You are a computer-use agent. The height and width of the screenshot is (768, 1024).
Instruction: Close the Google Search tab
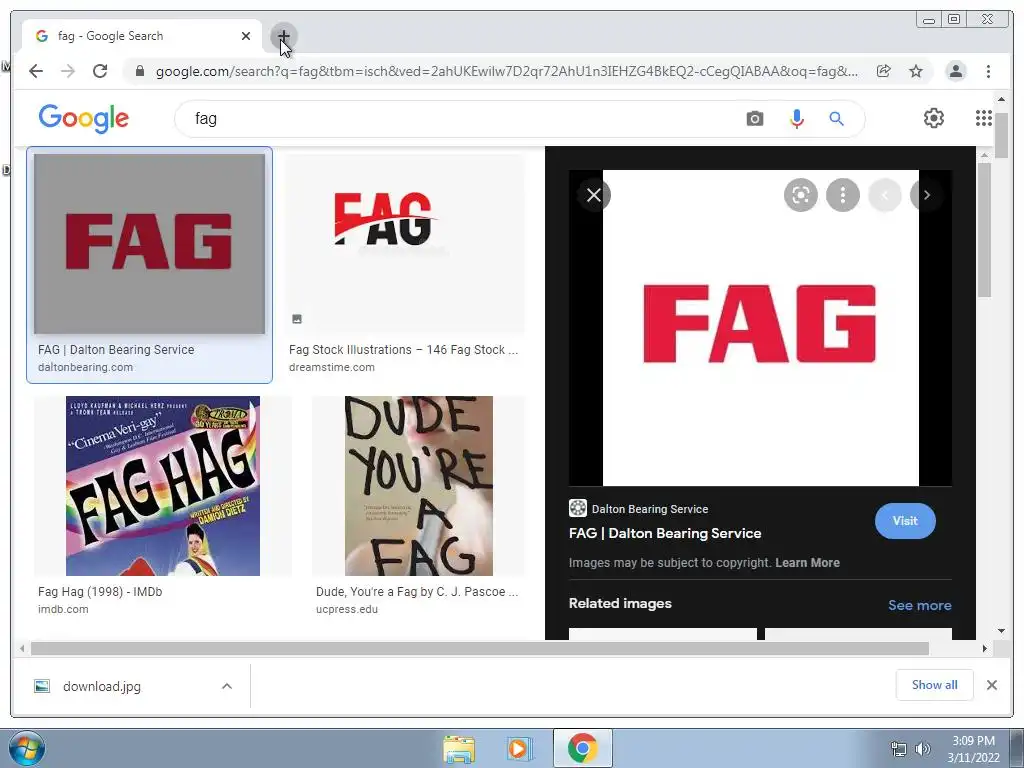pos(246,36)
